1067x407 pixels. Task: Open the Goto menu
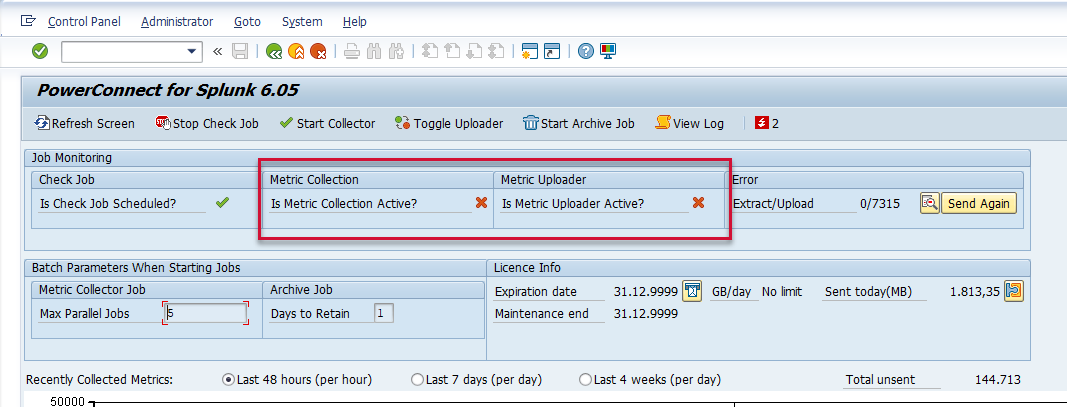(247, 21)
